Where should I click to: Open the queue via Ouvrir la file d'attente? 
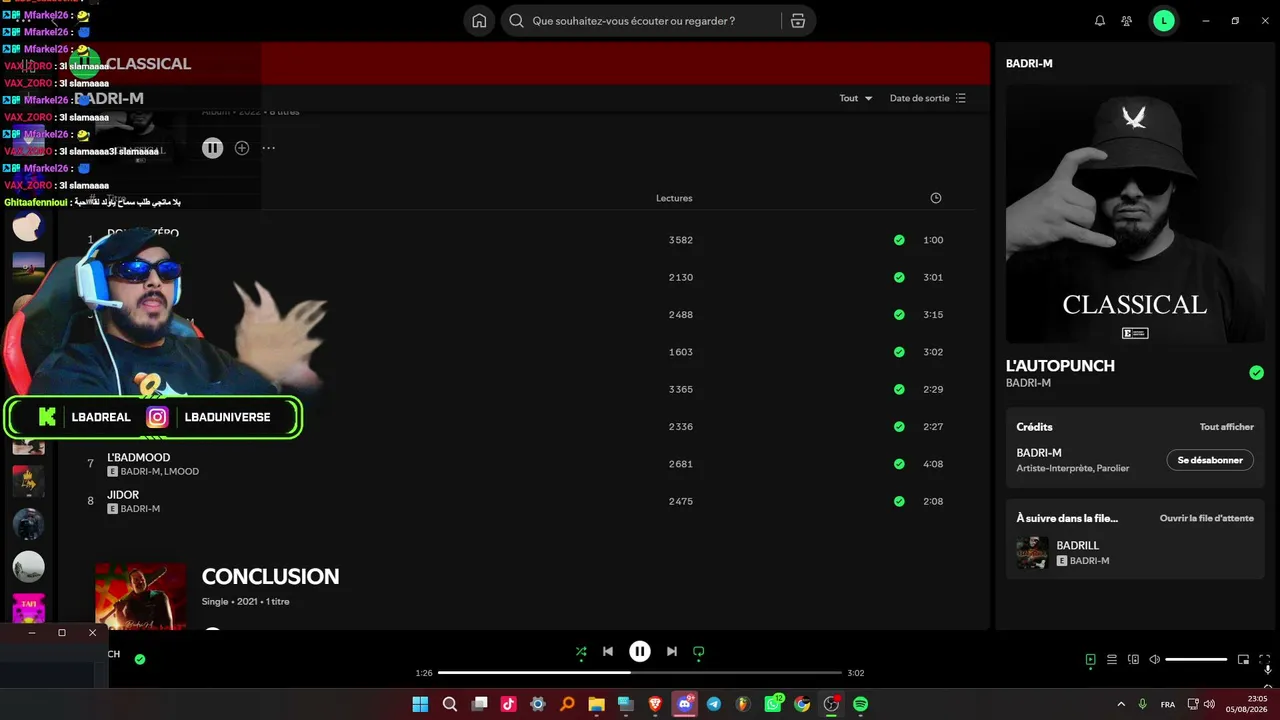pyautogui.click(x=1207, y=518)
